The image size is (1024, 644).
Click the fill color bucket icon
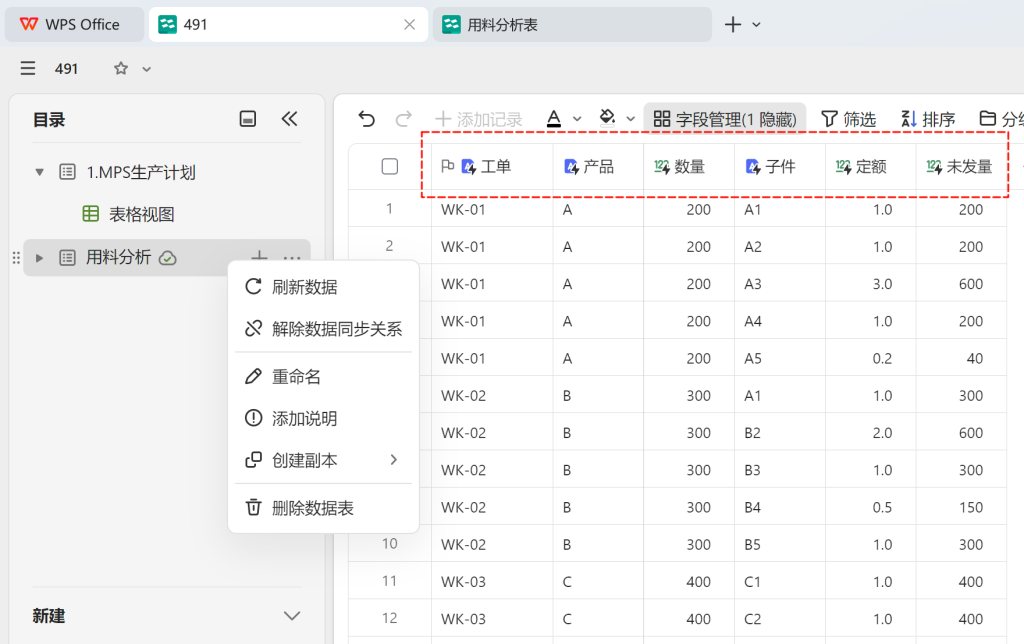(607, 118)
